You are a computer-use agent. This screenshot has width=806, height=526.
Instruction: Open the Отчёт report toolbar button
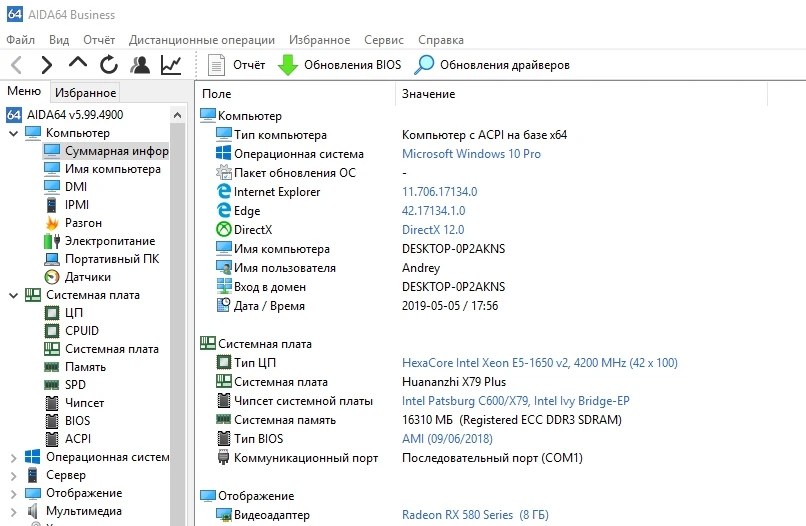236,65
